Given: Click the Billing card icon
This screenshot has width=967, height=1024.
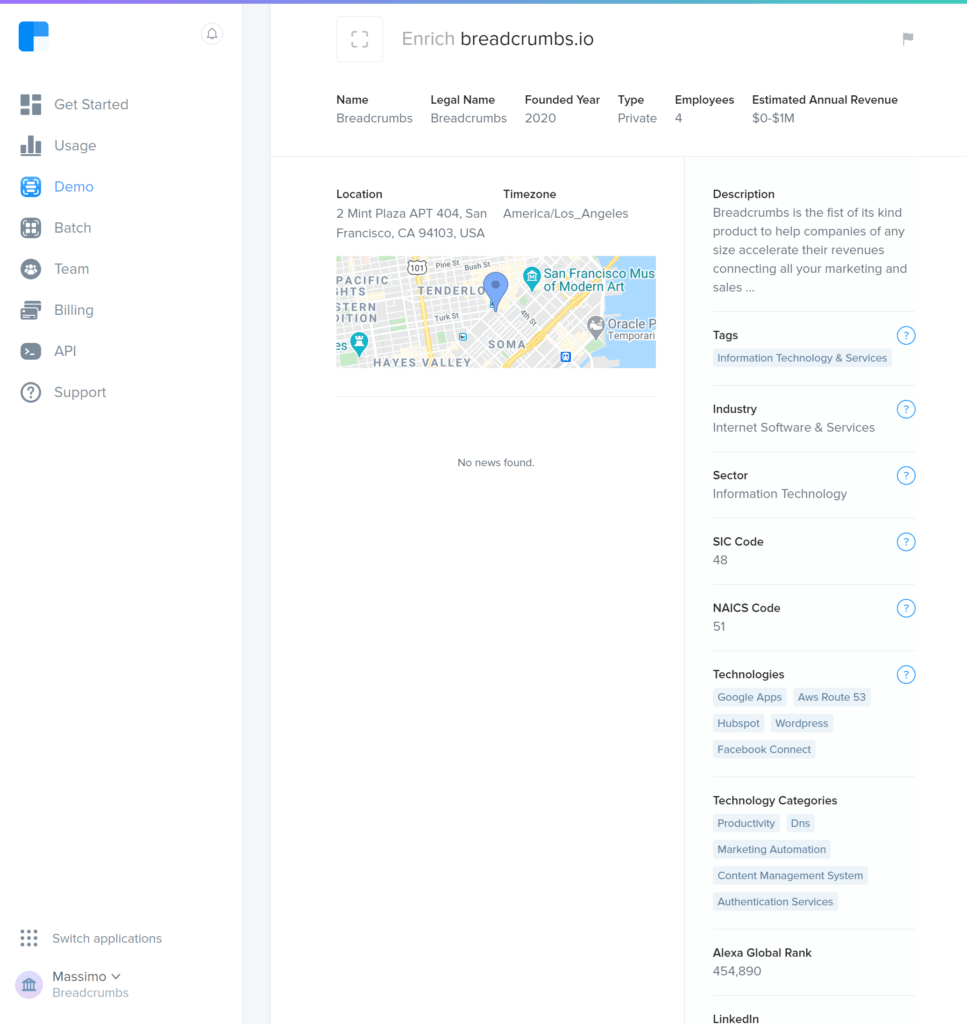Looking at the screenshot, I should [31, 310].
